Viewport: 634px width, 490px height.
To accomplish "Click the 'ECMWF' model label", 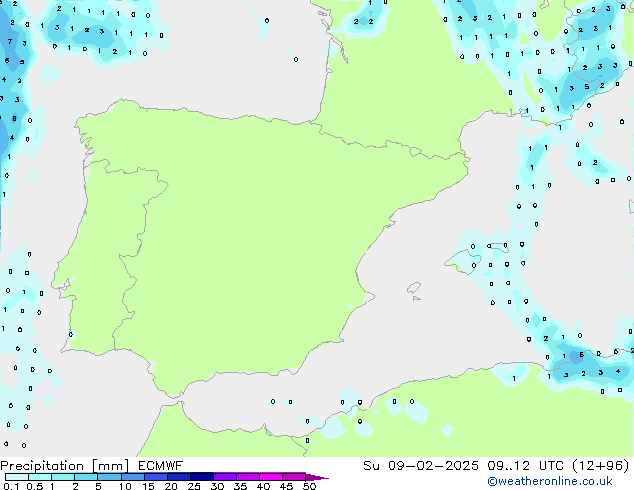I will coord(160,466).
